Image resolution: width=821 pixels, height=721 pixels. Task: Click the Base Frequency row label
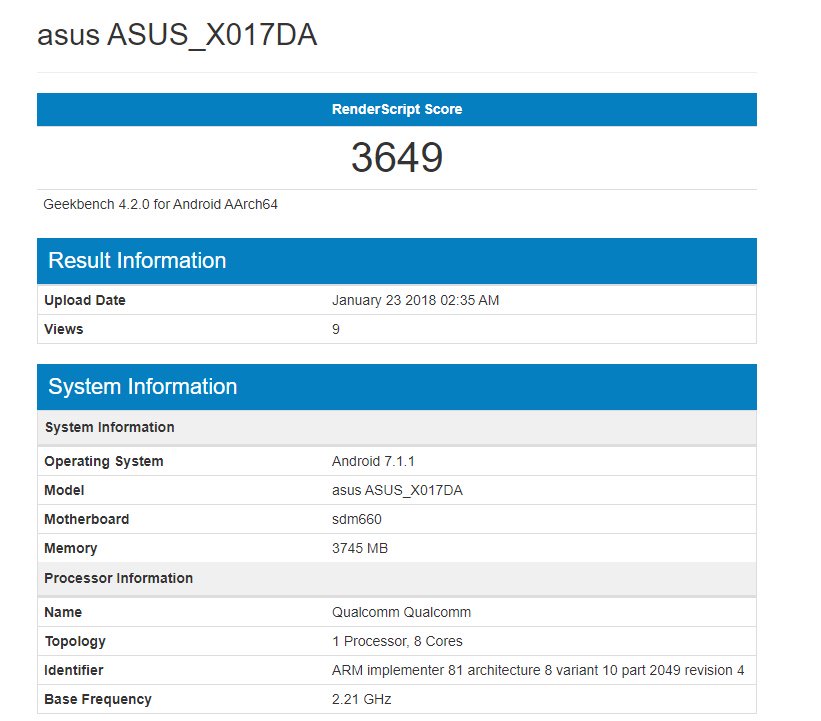98,699
